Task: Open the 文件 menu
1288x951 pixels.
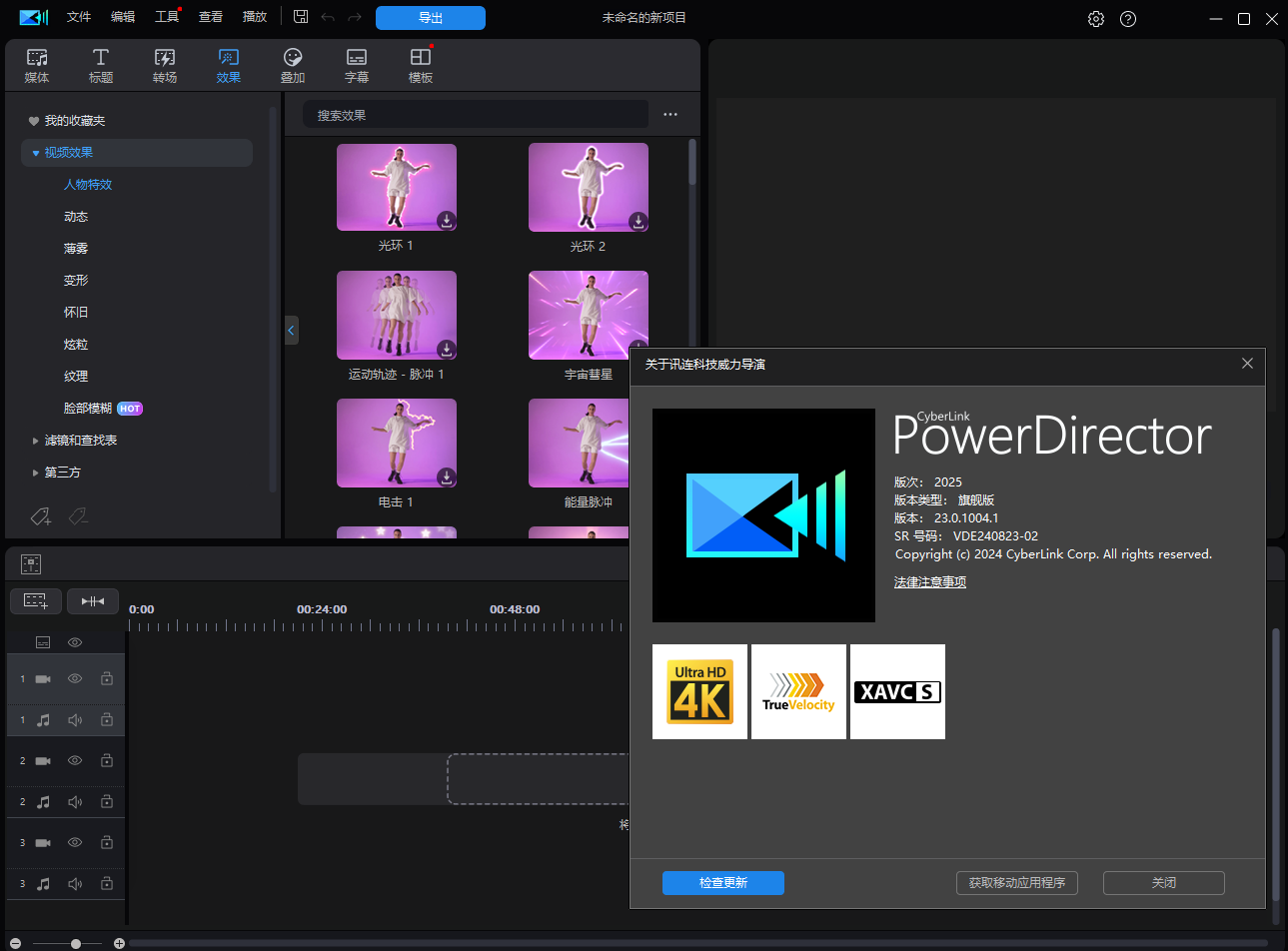Action: (x=79, y=17)
